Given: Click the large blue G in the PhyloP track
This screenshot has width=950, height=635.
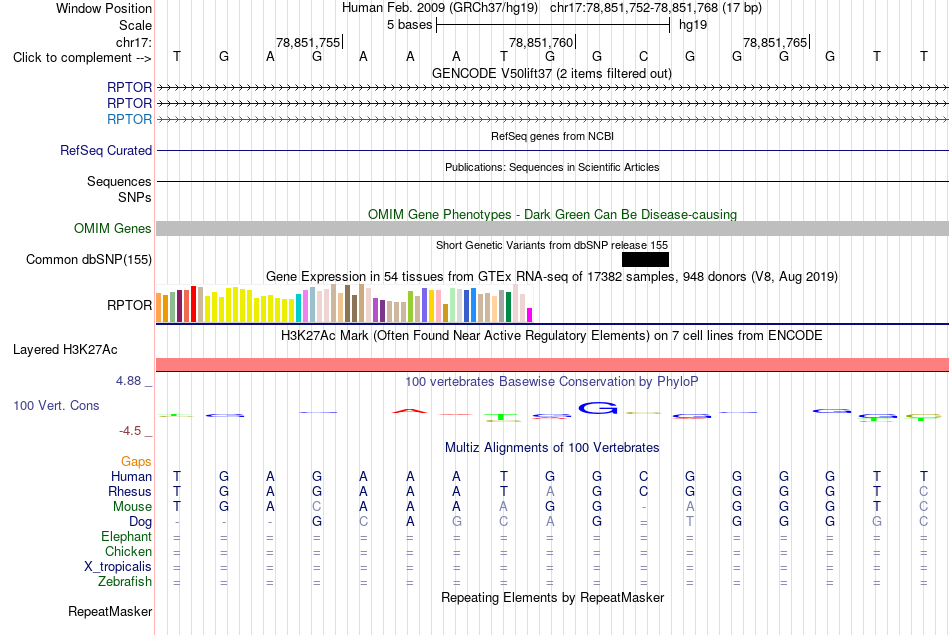Looking at the screenshot, I should pyautogui.click(x=597, y=408).
